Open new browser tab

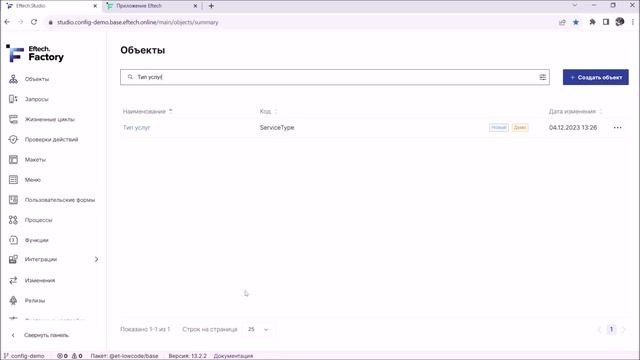click(211, 6)
